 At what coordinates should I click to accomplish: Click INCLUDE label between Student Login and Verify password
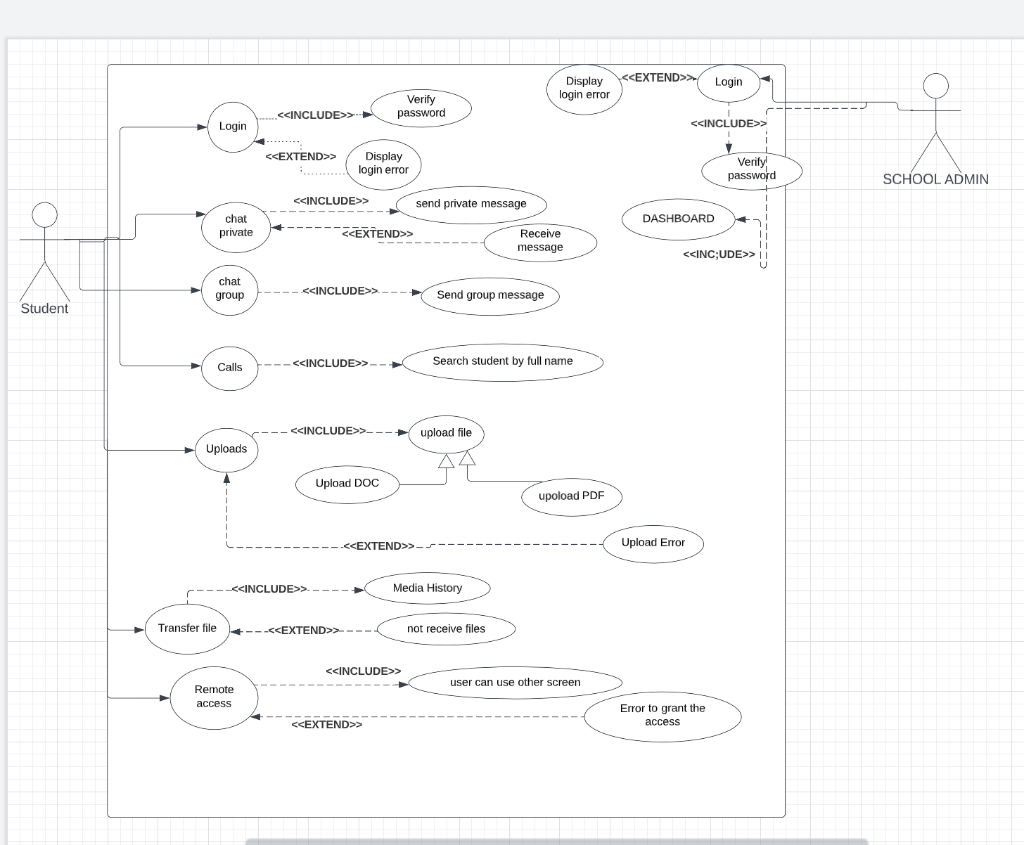click(315, 116)
